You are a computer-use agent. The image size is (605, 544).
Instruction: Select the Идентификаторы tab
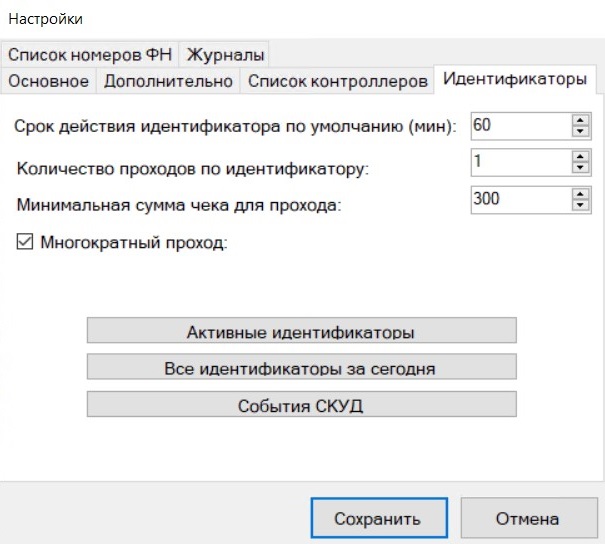515,79
